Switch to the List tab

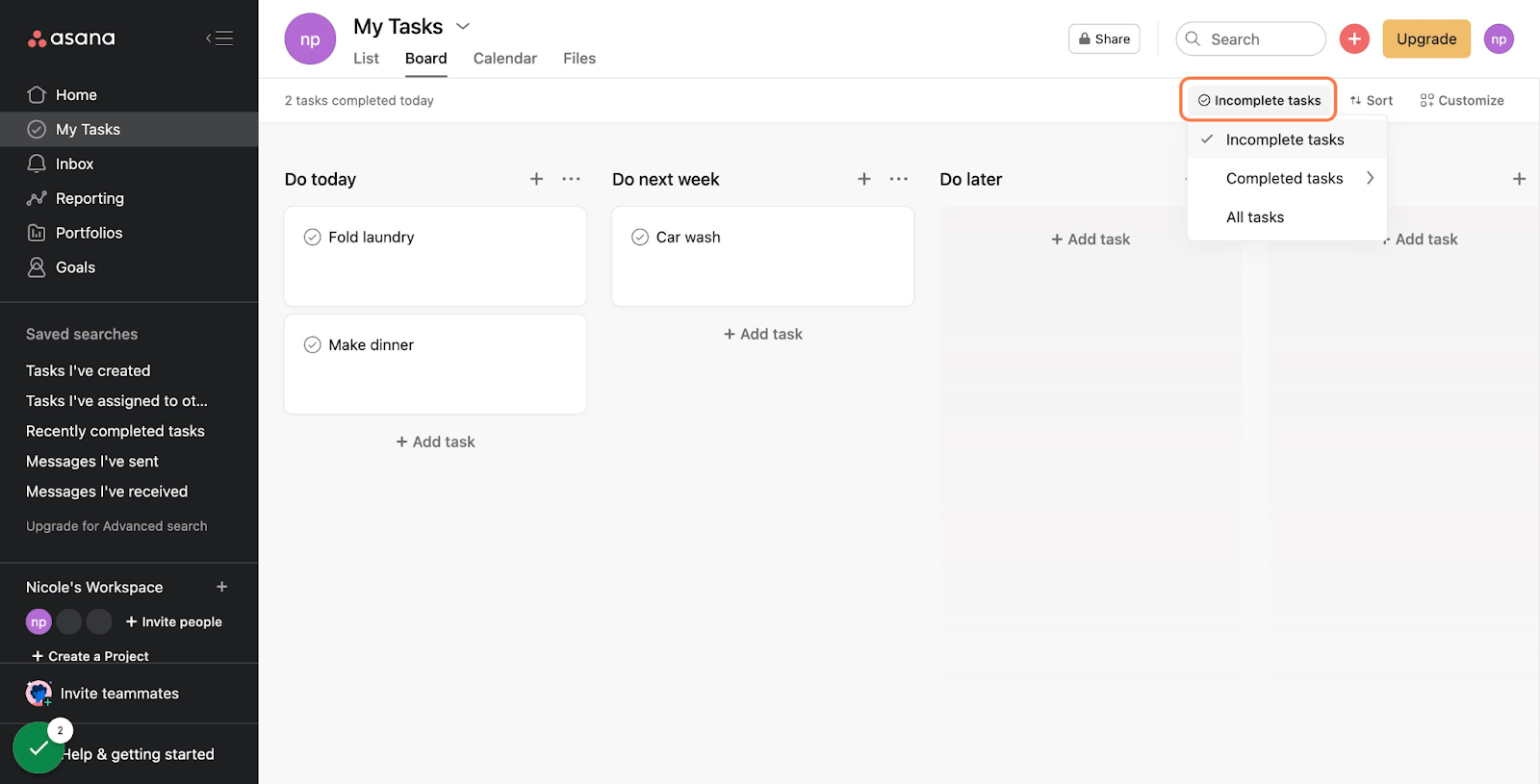point(366,58)
